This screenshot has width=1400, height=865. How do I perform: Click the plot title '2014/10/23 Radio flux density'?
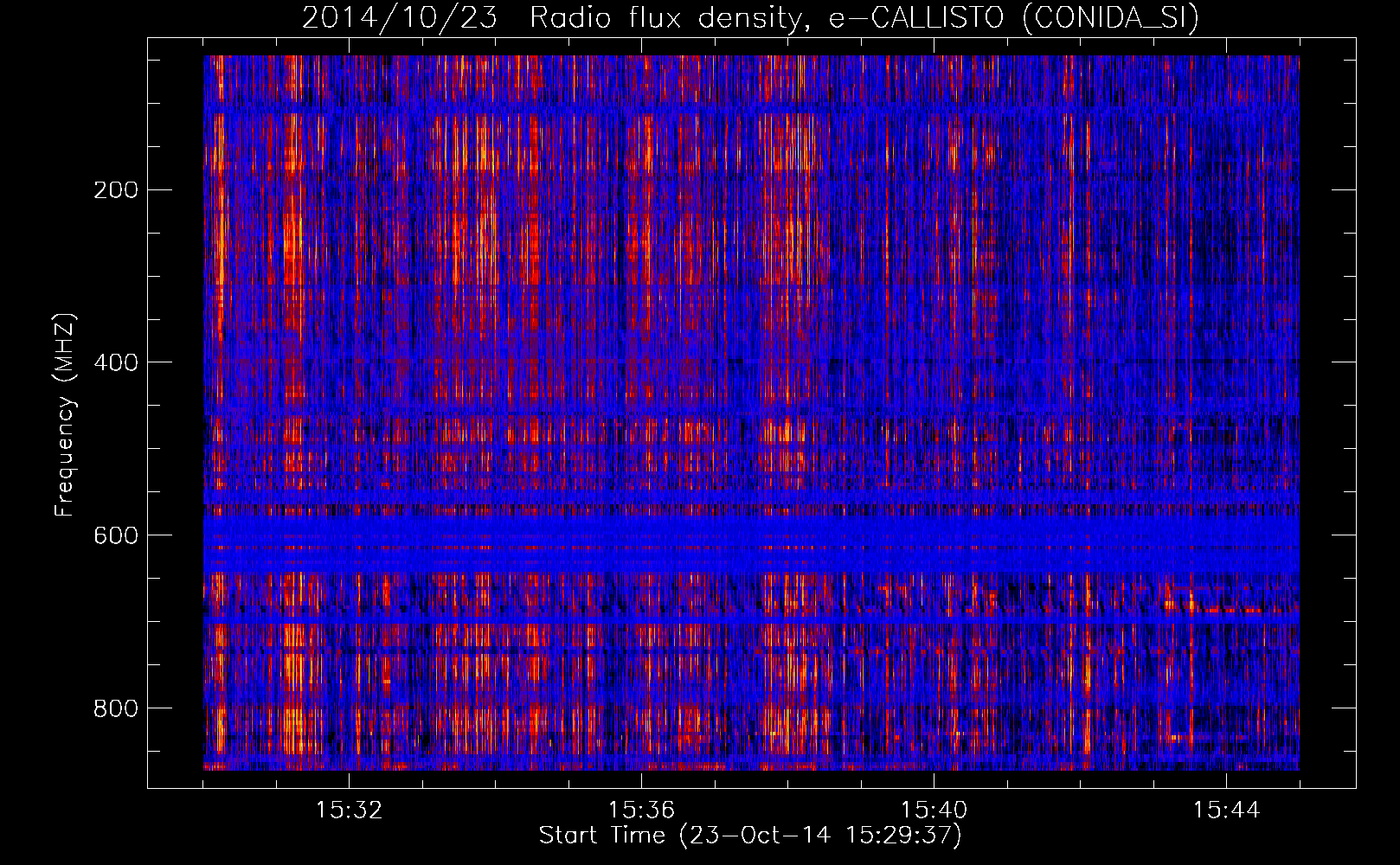pos(750,17)
